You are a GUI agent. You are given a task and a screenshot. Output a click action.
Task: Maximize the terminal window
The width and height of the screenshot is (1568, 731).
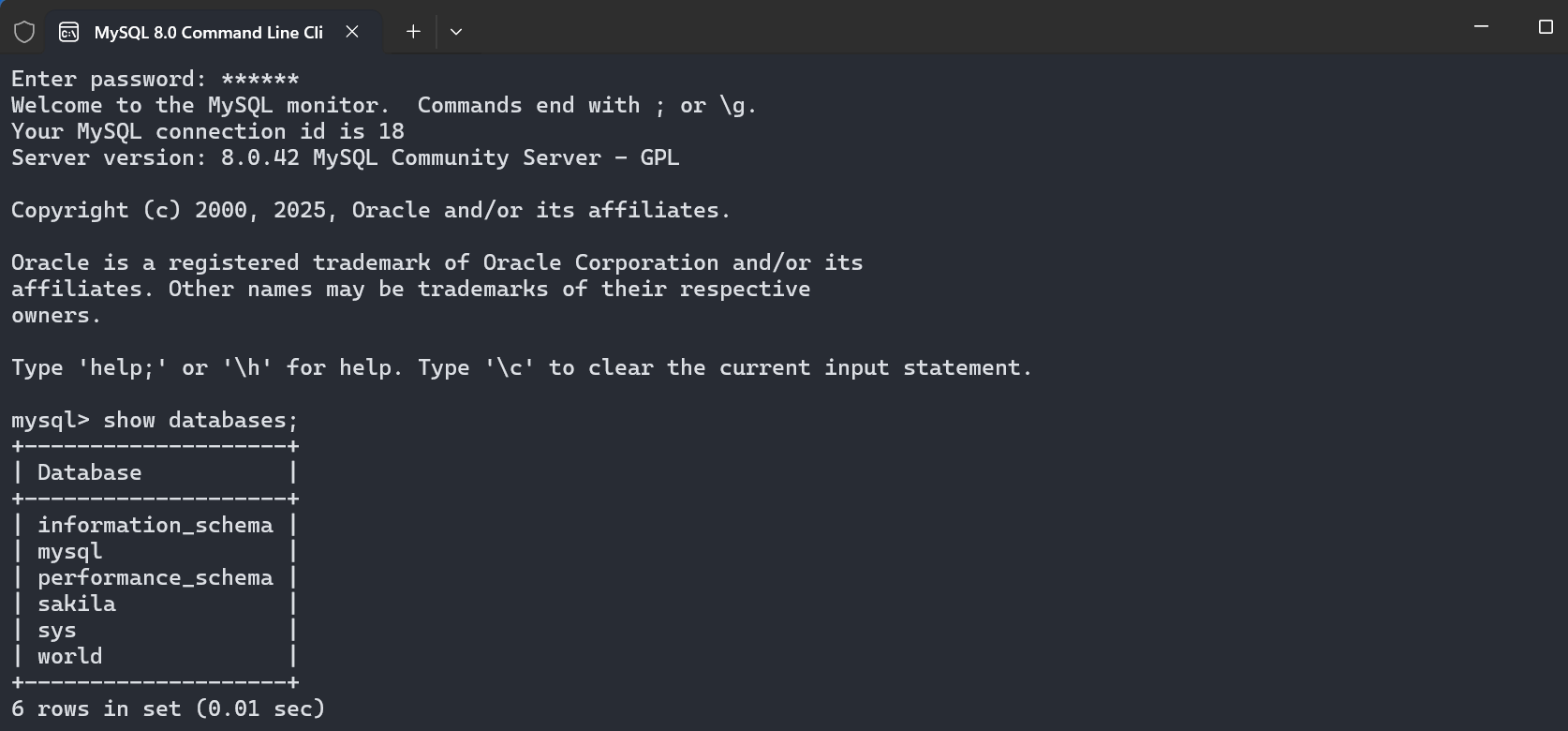click(x=1546, y=27)
